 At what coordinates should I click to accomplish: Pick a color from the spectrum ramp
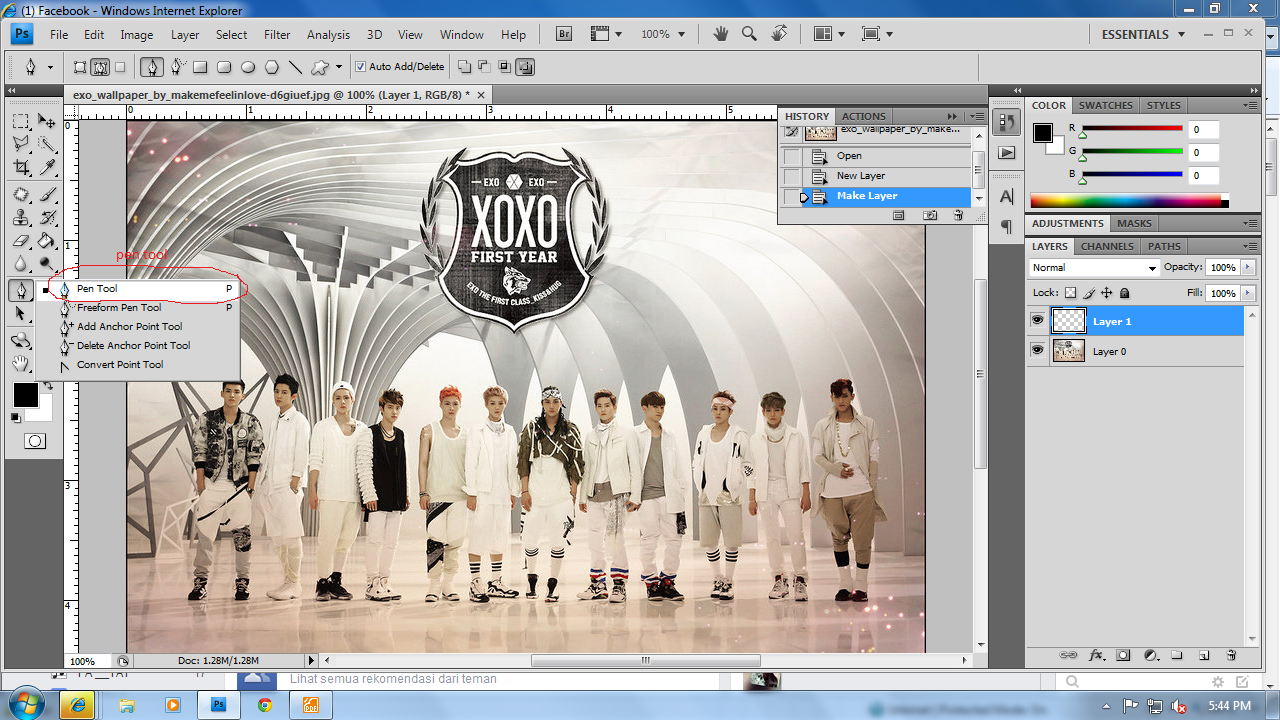(1129, 201)
